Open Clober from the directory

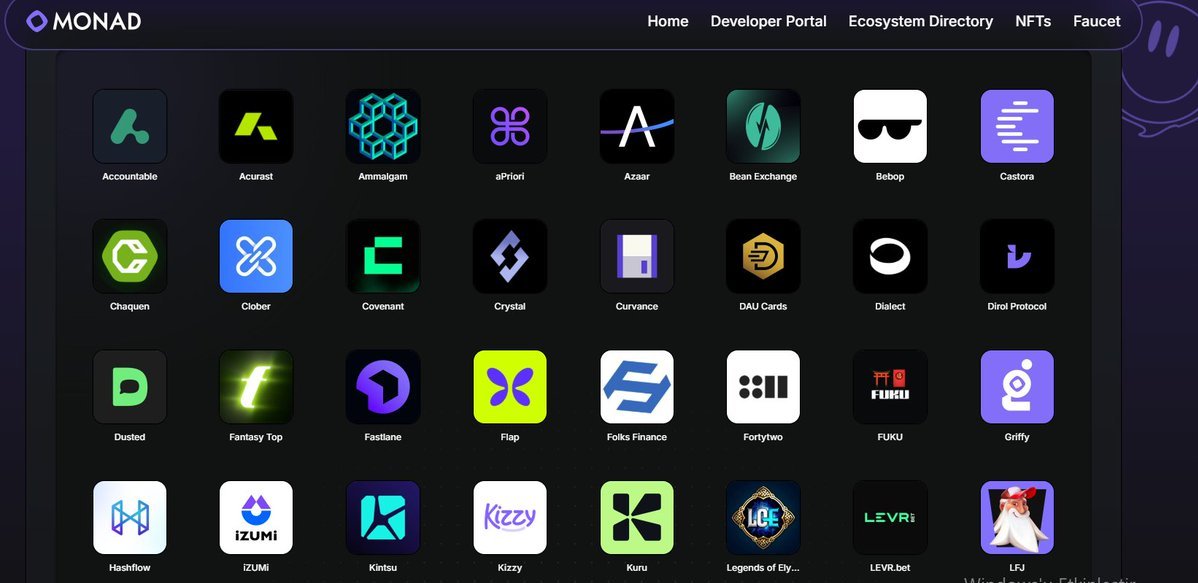coord(256,256)
